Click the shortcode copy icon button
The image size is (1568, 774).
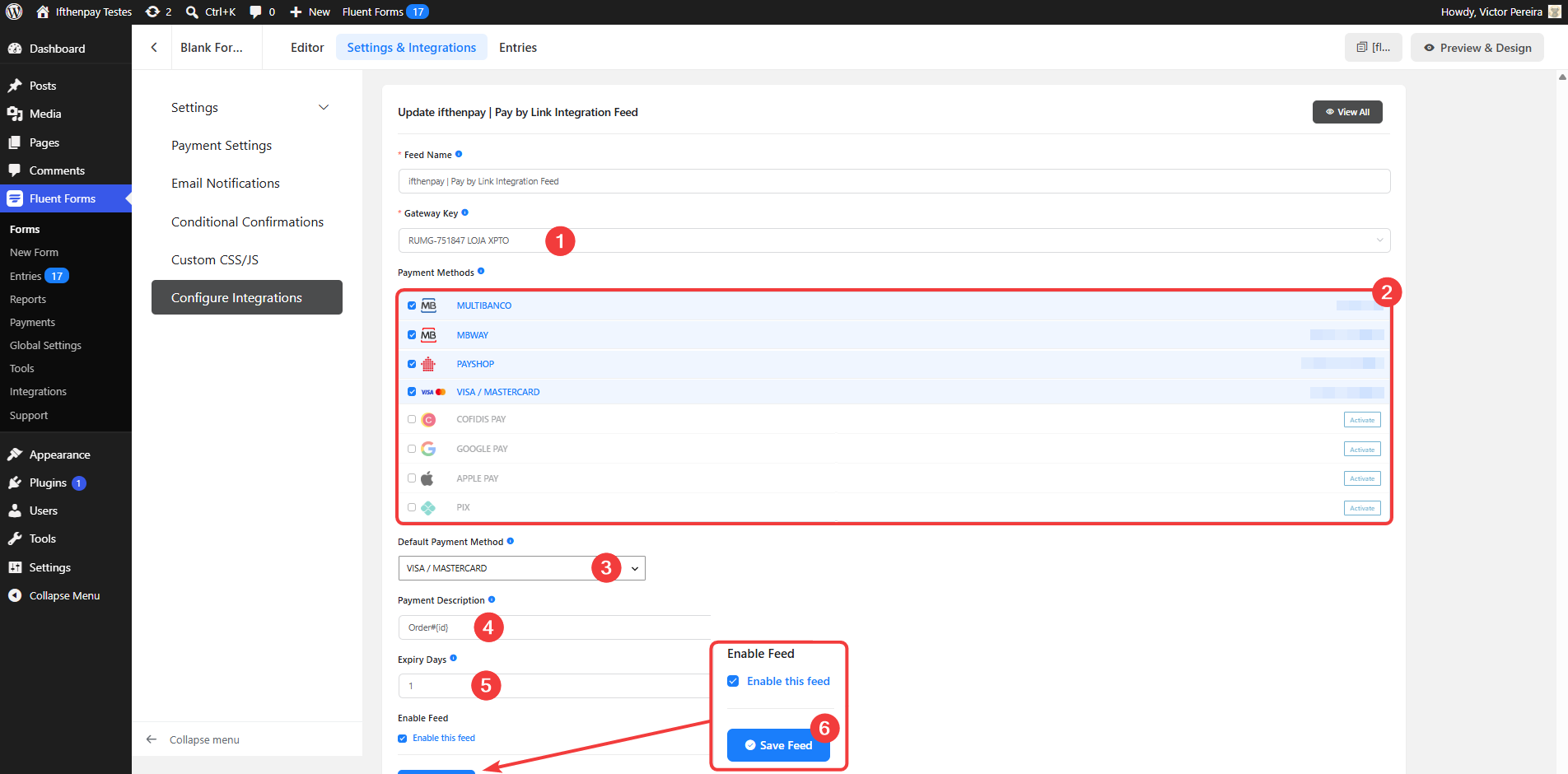(x=1374, y=47)
